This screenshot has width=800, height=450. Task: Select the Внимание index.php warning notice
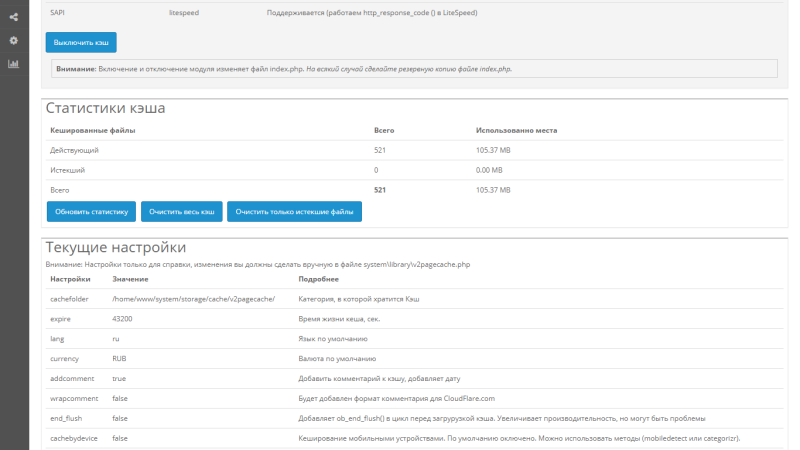tap(414, 69)
